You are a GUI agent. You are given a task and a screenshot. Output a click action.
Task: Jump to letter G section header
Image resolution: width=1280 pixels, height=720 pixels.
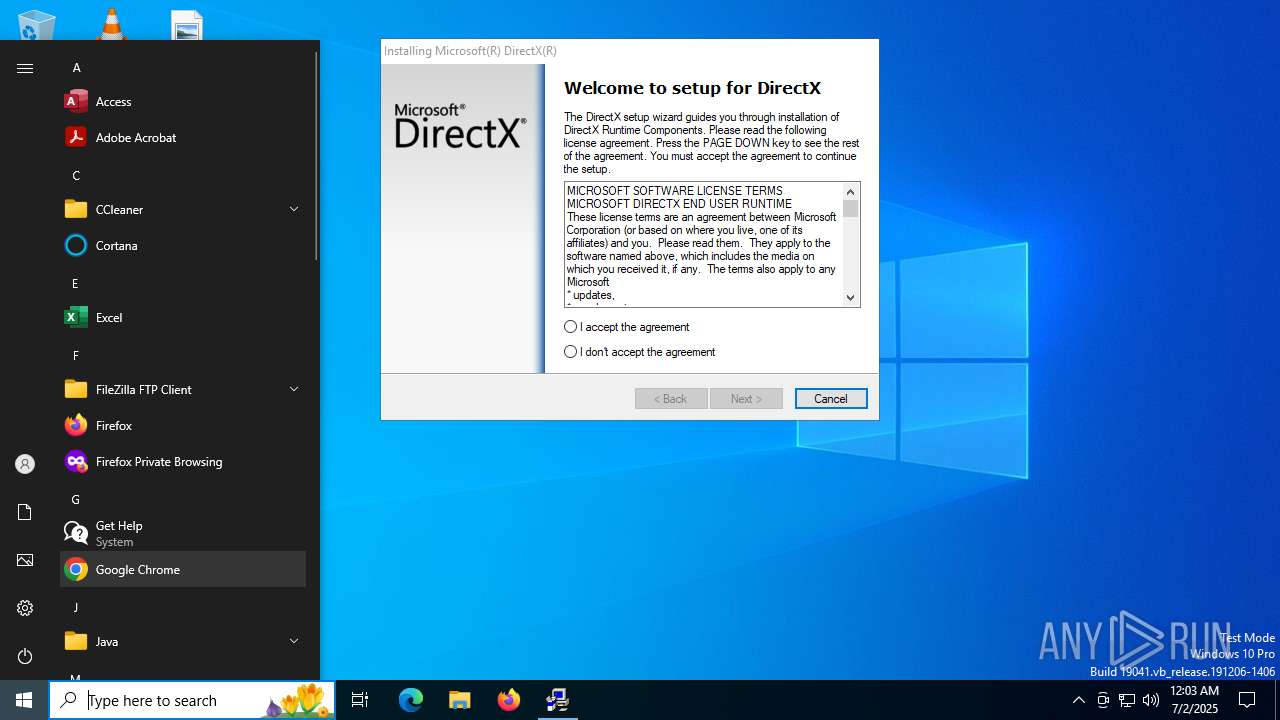(x=75, y=499)
